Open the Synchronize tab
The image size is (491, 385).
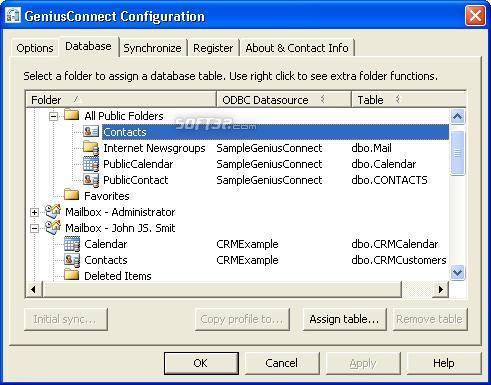(152, 48)
